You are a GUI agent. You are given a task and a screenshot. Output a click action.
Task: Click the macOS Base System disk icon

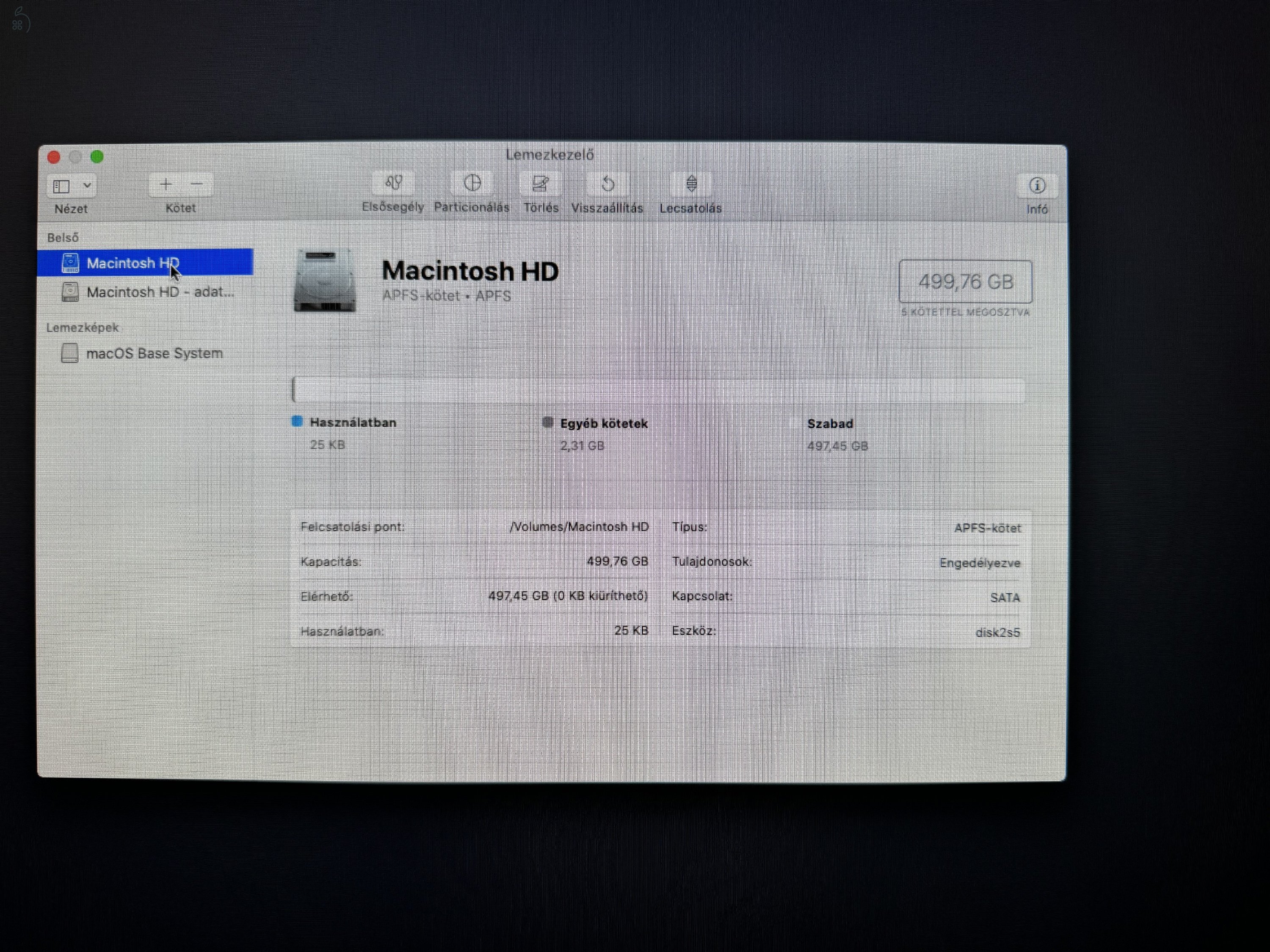69,353
